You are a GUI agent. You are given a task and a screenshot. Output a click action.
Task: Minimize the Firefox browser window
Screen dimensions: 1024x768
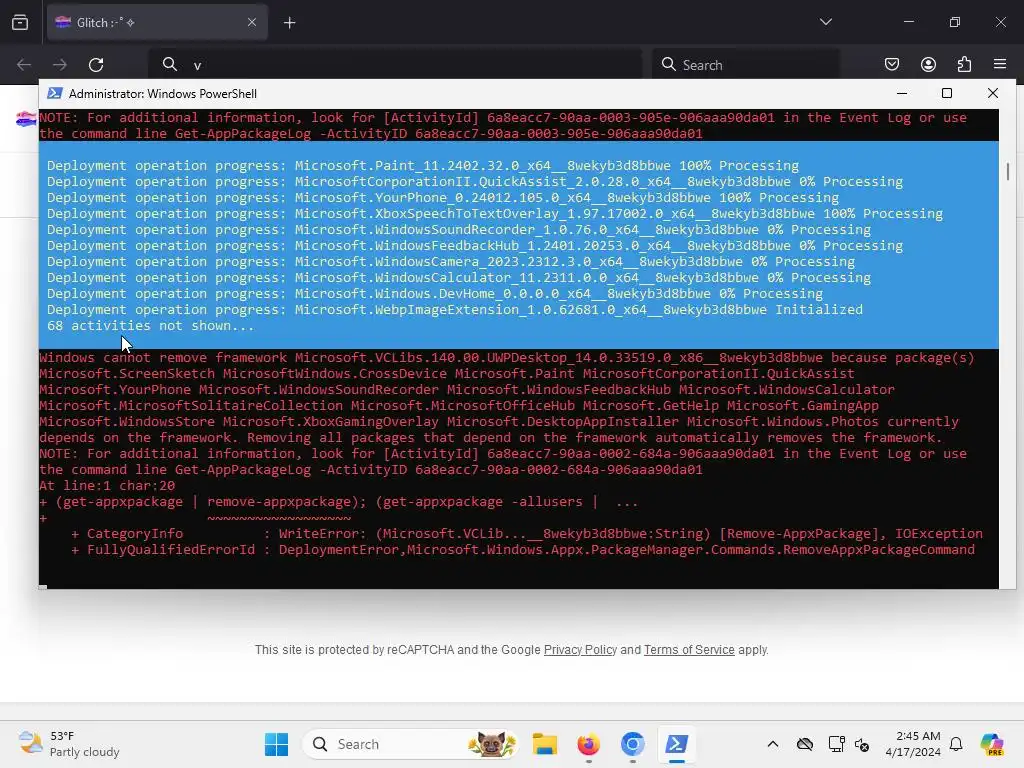908,22
